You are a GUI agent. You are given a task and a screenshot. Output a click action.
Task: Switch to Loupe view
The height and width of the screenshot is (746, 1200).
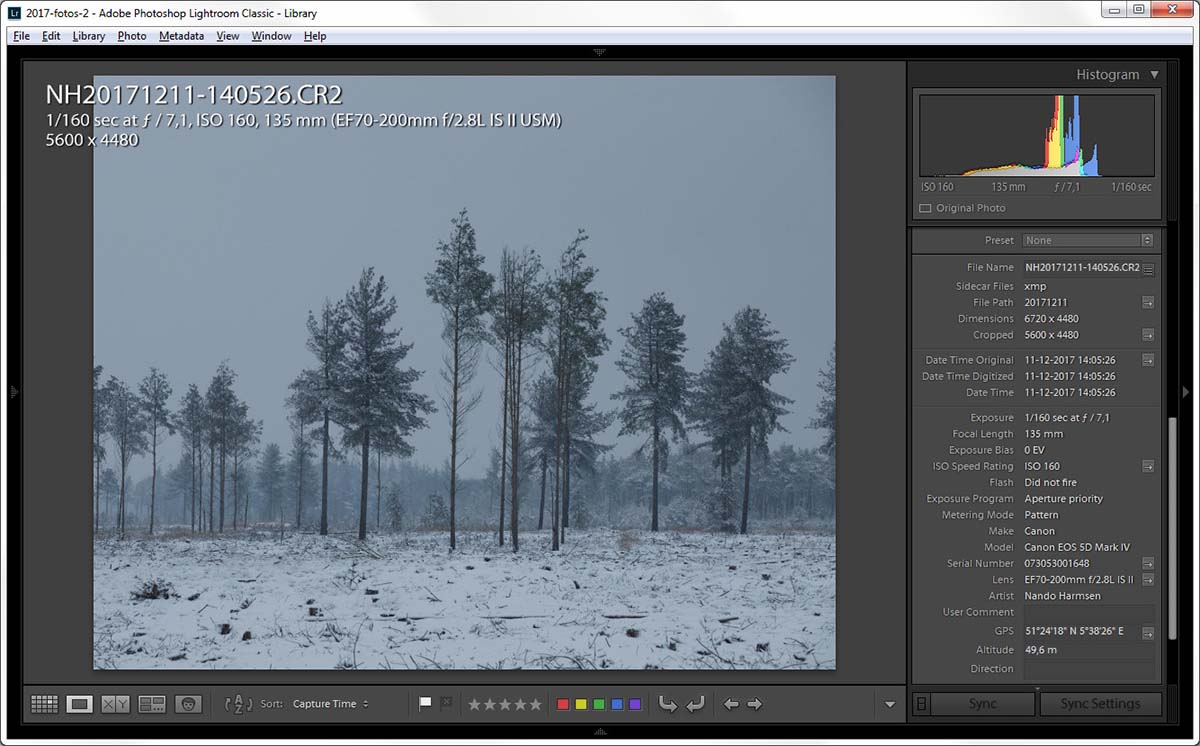pyautogui.click(x=80, y=704)
